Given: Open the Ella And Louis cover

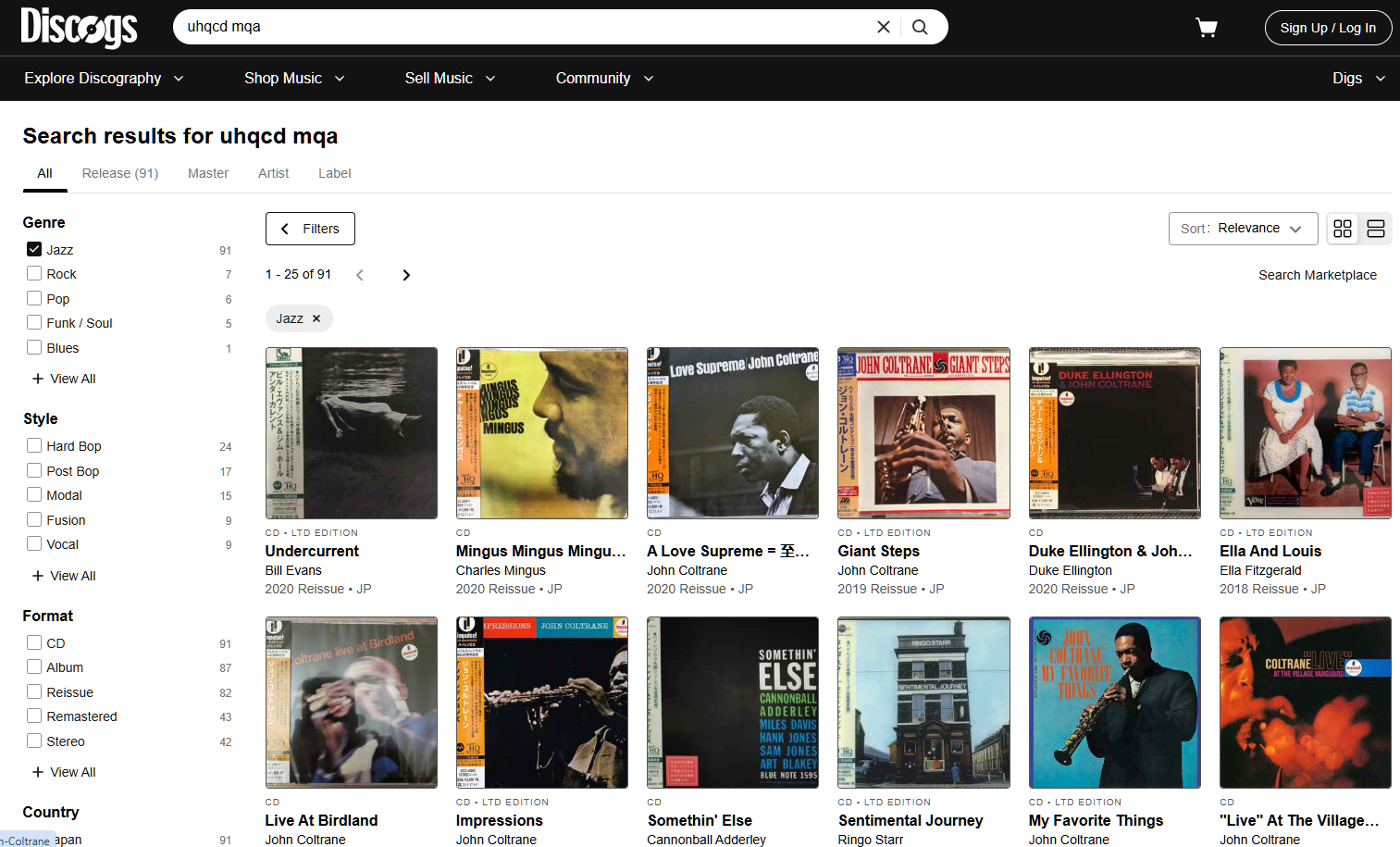Looking at the screenshot, I should coord(1306,433).
